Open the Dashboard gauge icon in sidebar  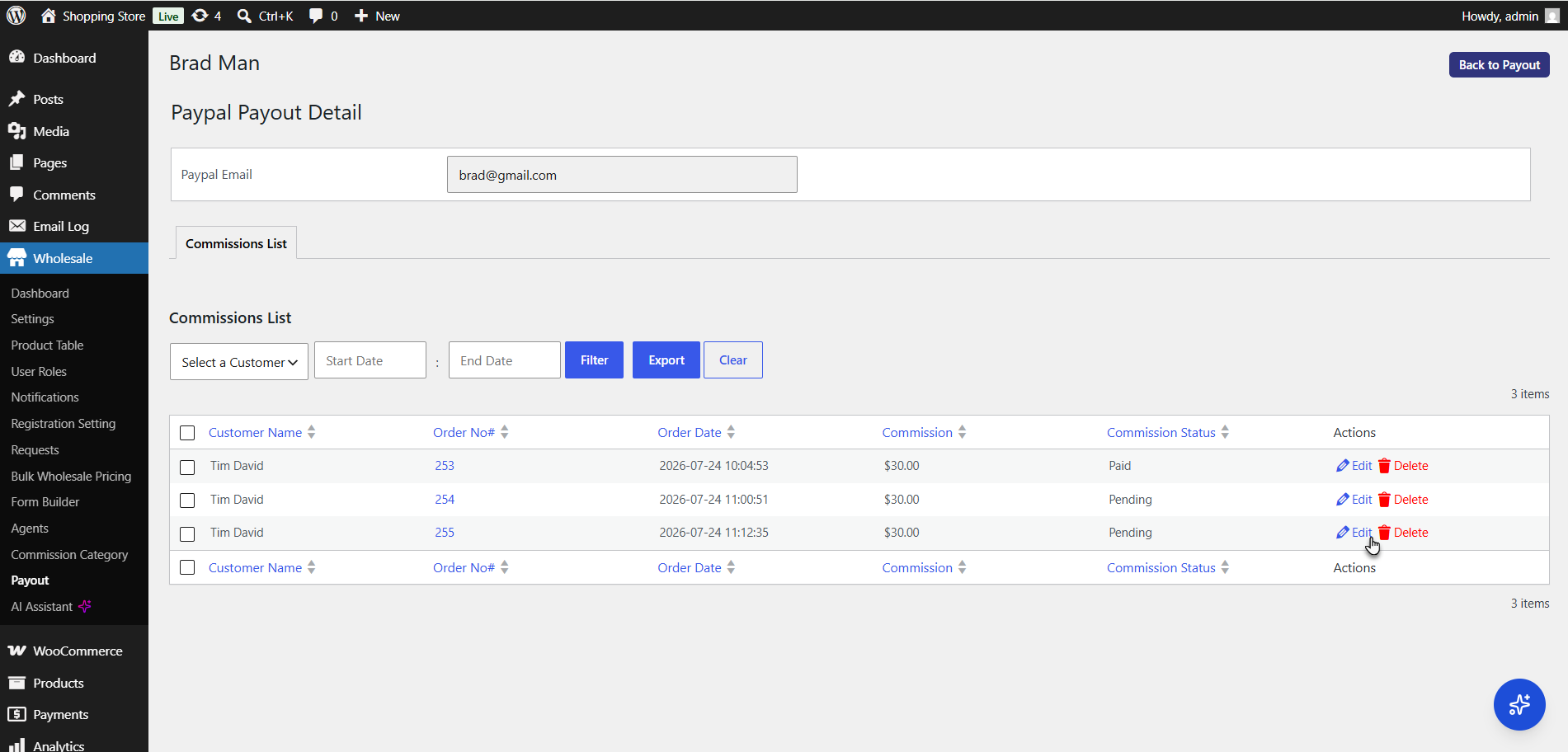(x=17, y=57)
